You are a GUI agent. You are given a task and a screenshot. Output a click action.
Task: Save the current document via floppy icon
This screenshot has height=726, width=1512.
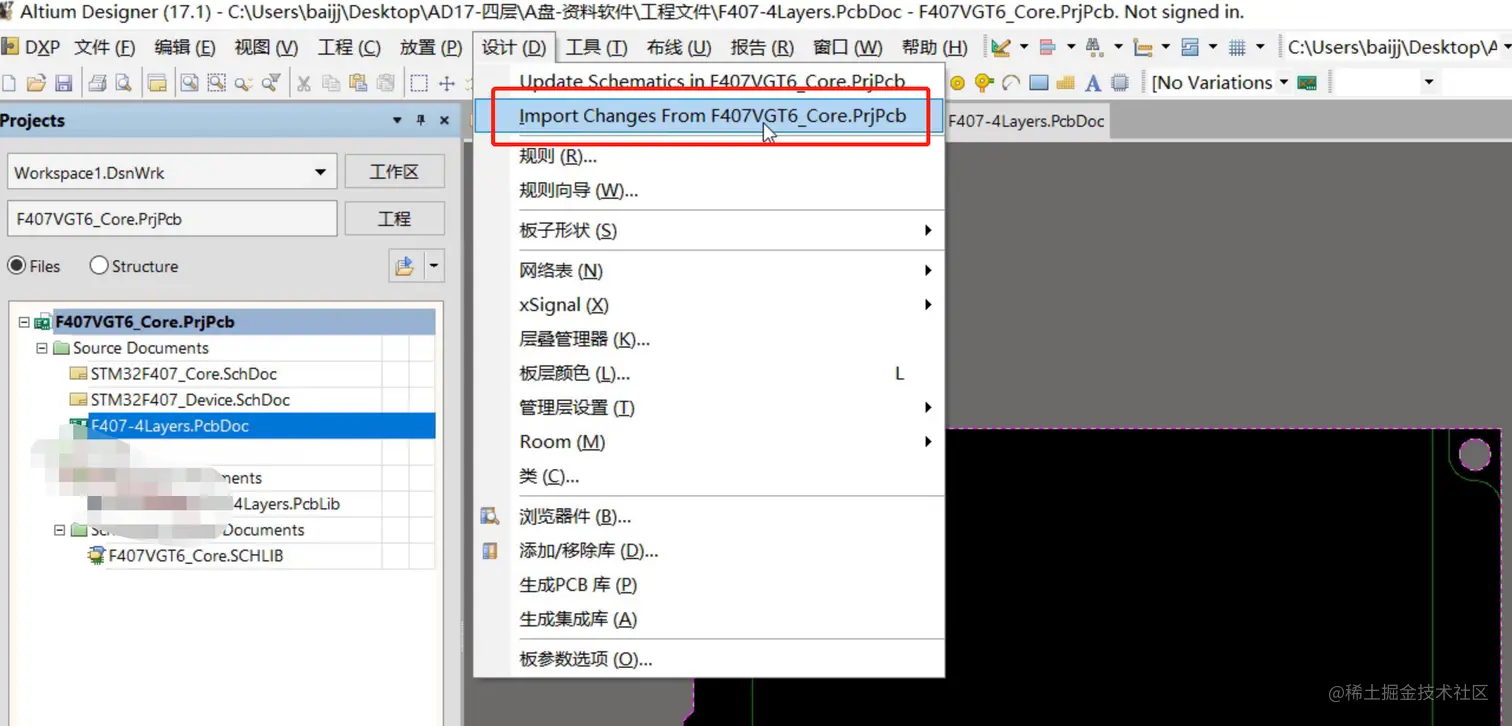[63, 83]
